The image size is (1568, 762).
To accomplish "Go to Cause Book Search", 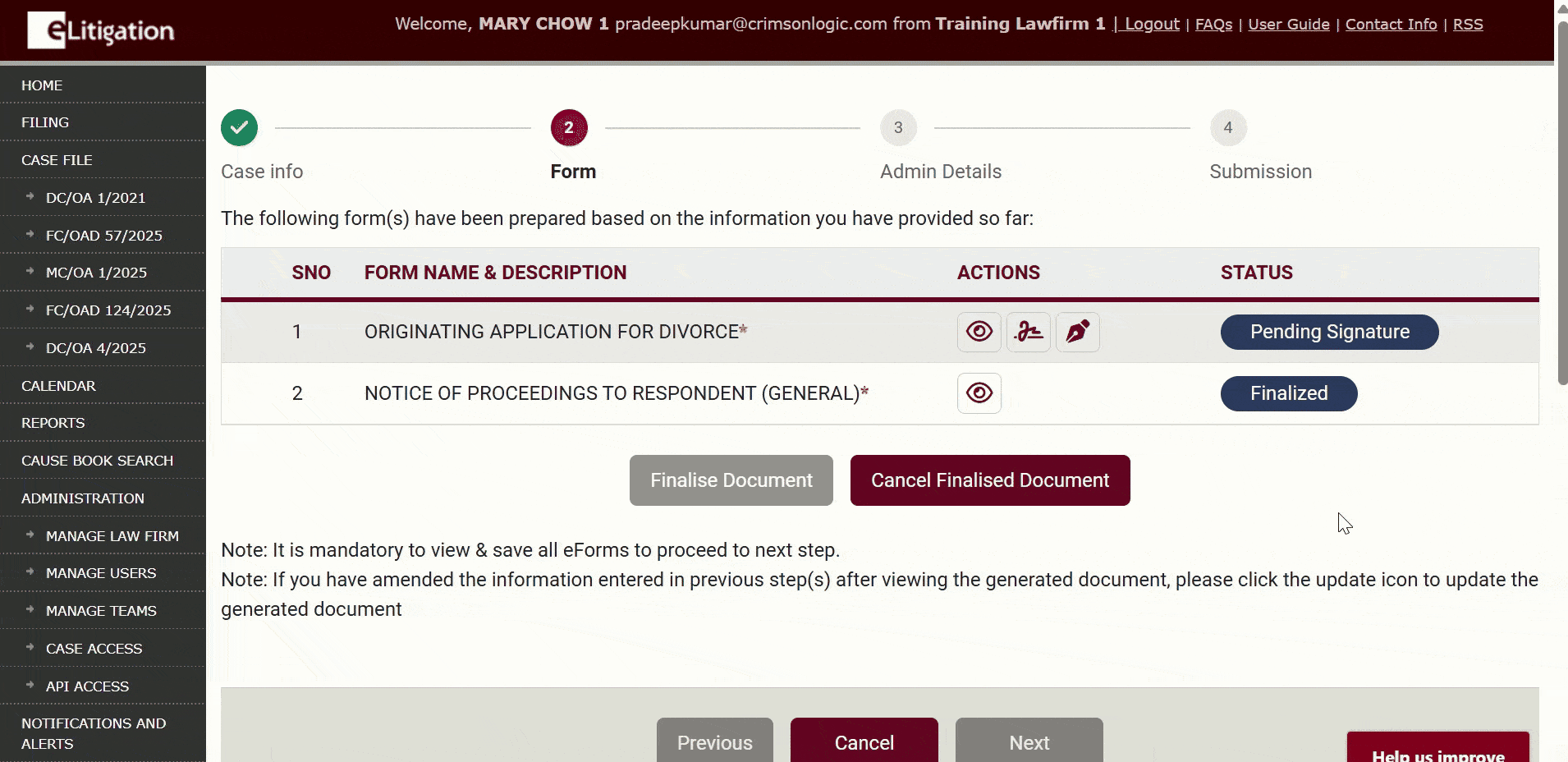I will [97, 461].
